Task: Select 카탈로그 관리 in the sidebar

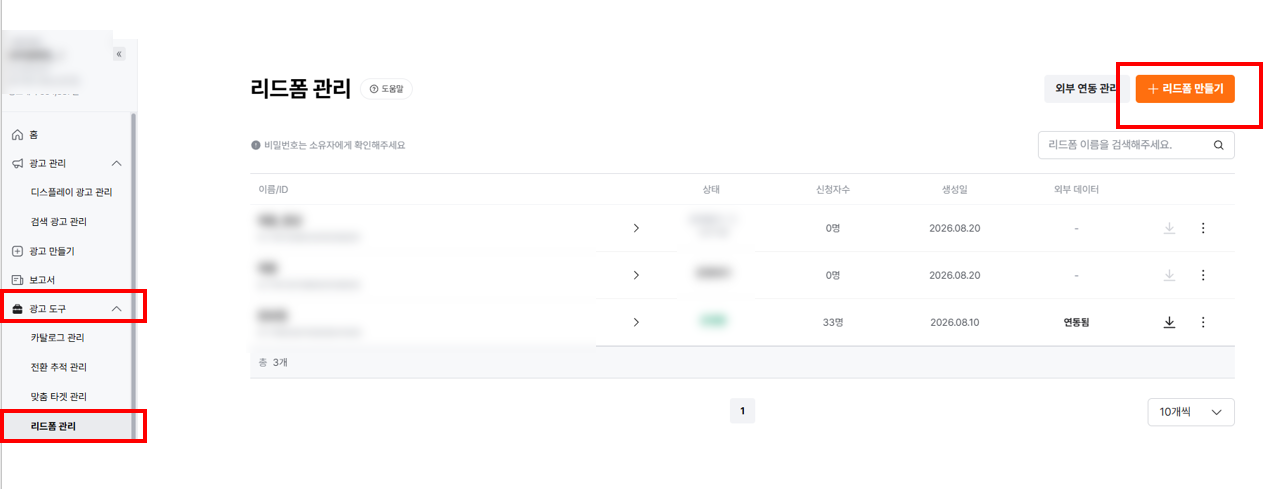Action: point(58,338)
